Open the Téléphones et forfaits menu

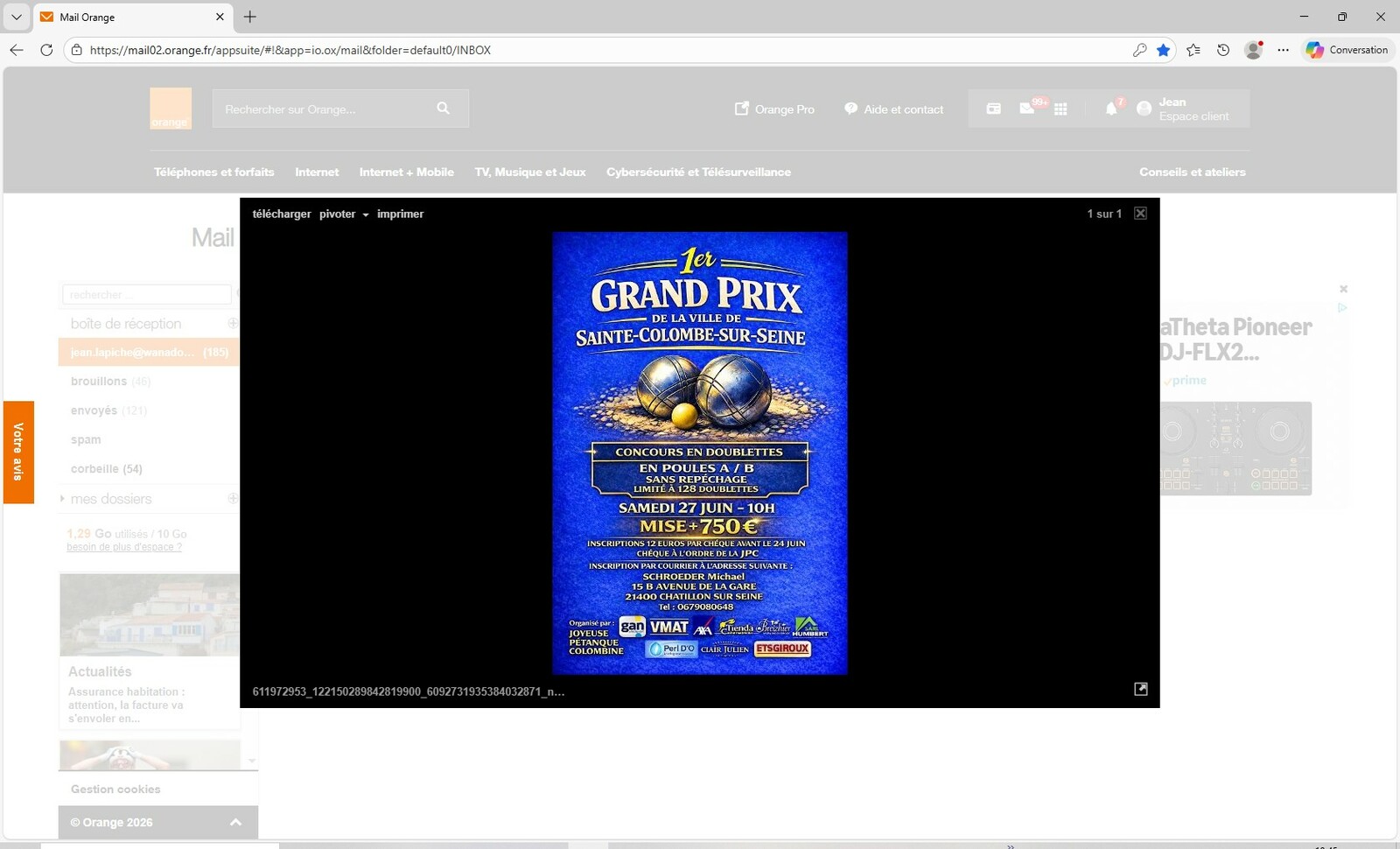[x=213, y=172]
